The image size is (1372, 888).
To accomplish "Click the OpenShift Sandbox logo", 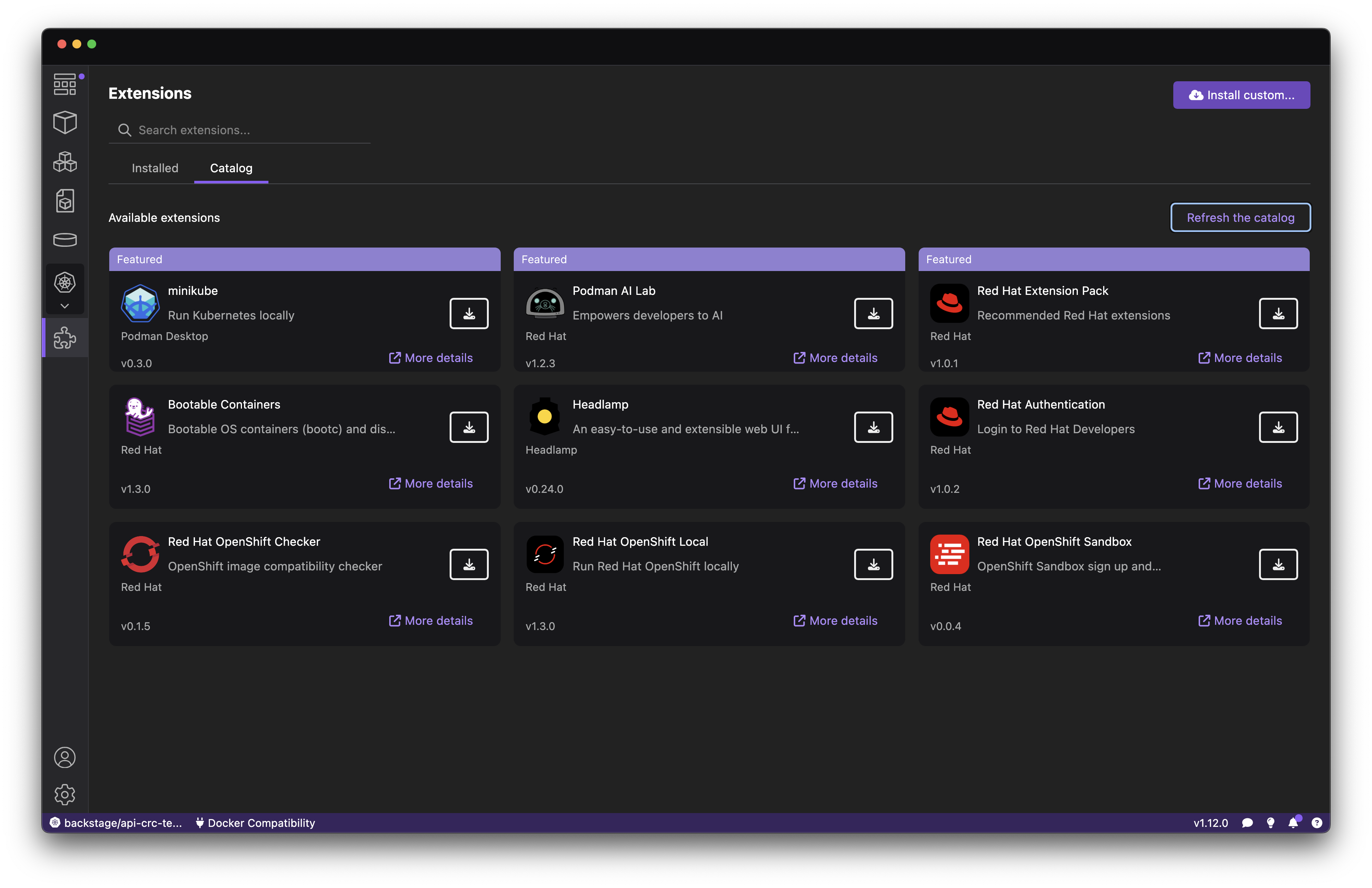I will coord(950,554).
